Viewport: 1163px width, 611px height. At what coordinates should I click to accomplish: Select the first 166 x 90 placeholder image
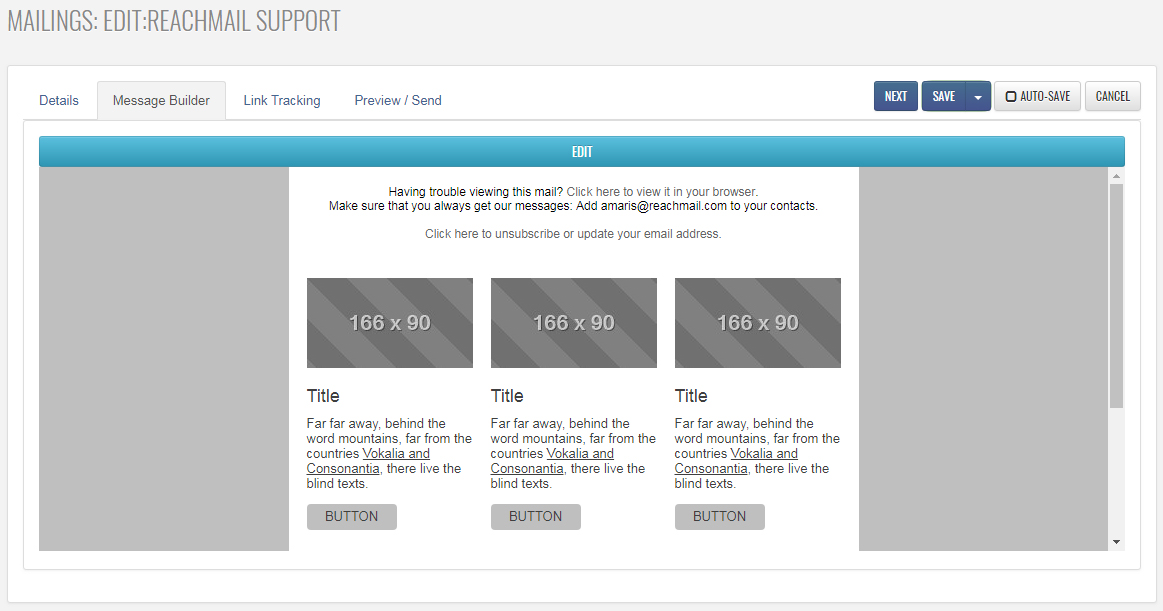pyautogui.click(x=389, y=323)
